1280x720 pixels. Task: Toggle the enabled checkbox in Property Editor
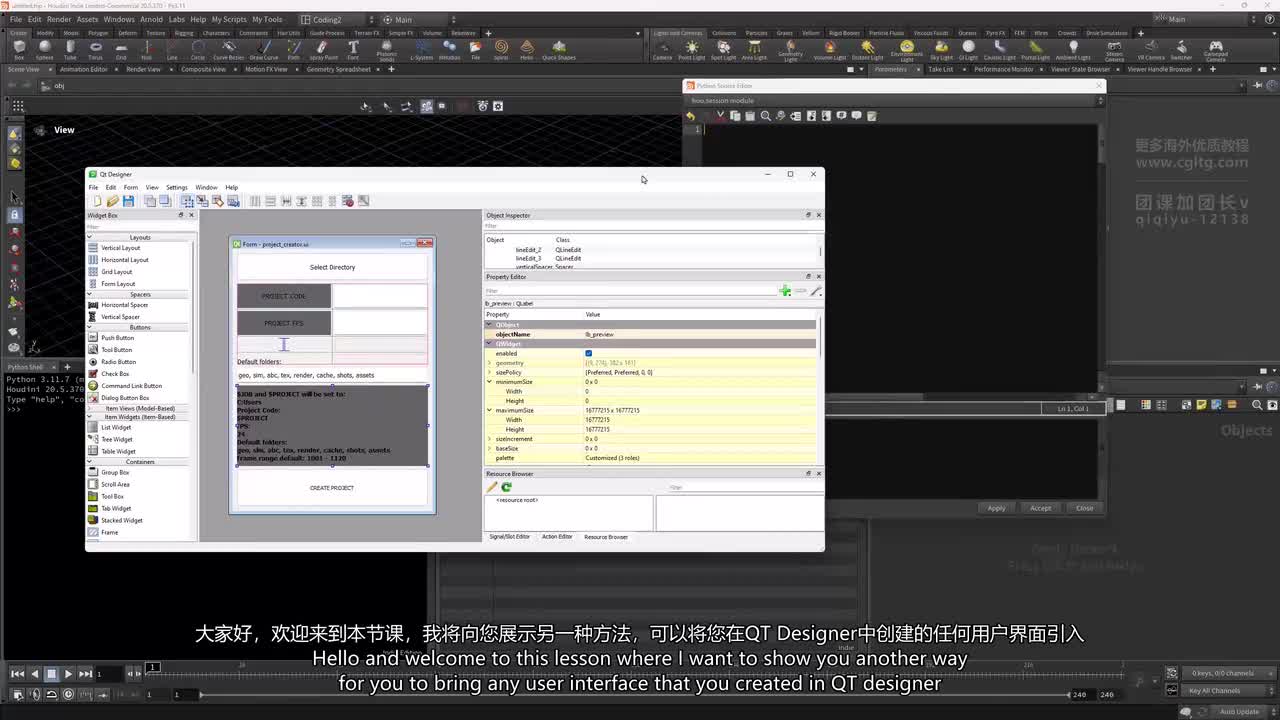point(588,353)
